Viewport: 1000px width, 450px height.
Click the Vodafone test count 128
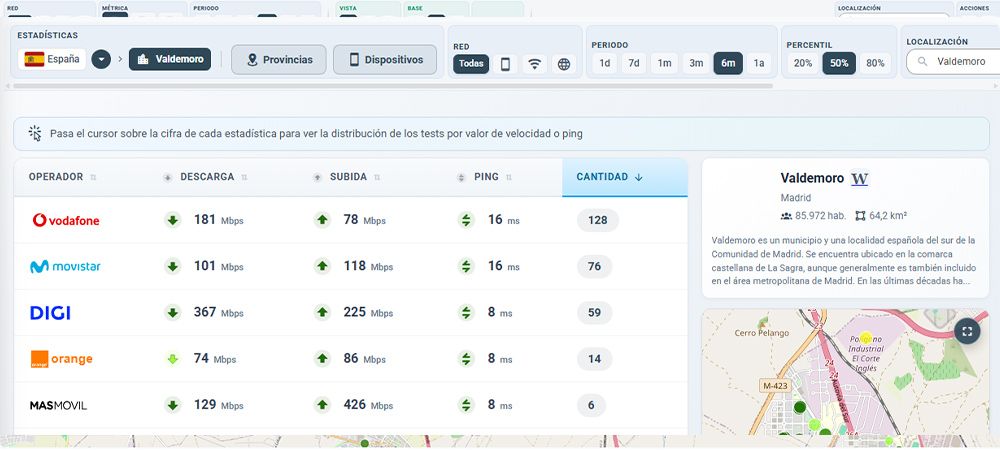coord(598,220)
